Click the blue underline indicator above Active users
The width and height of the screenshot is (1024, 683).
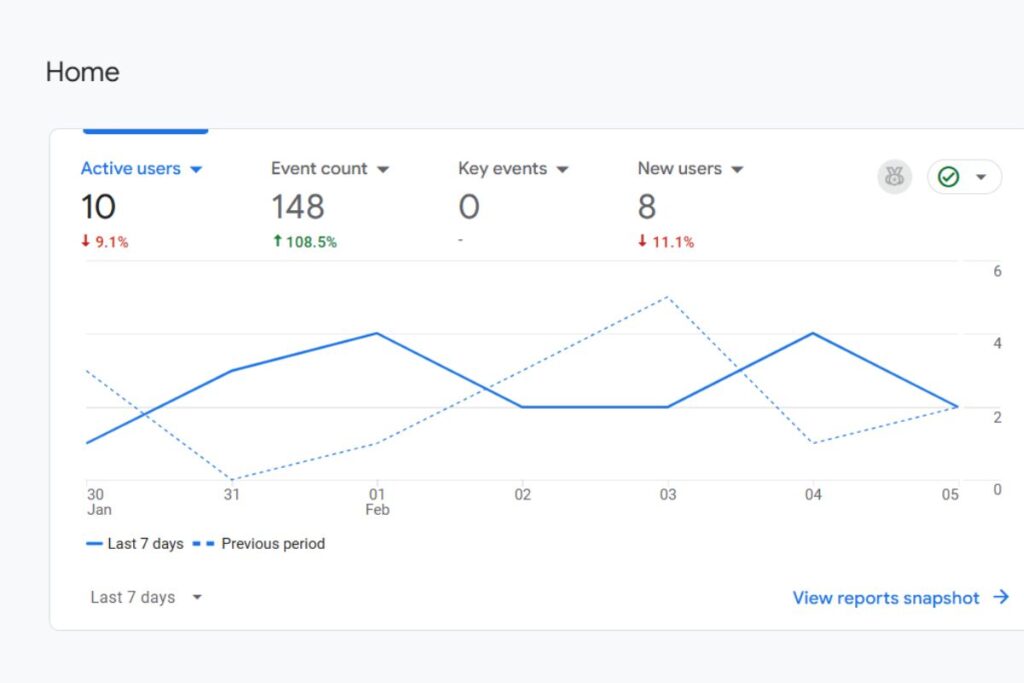[x=145, y=131]
